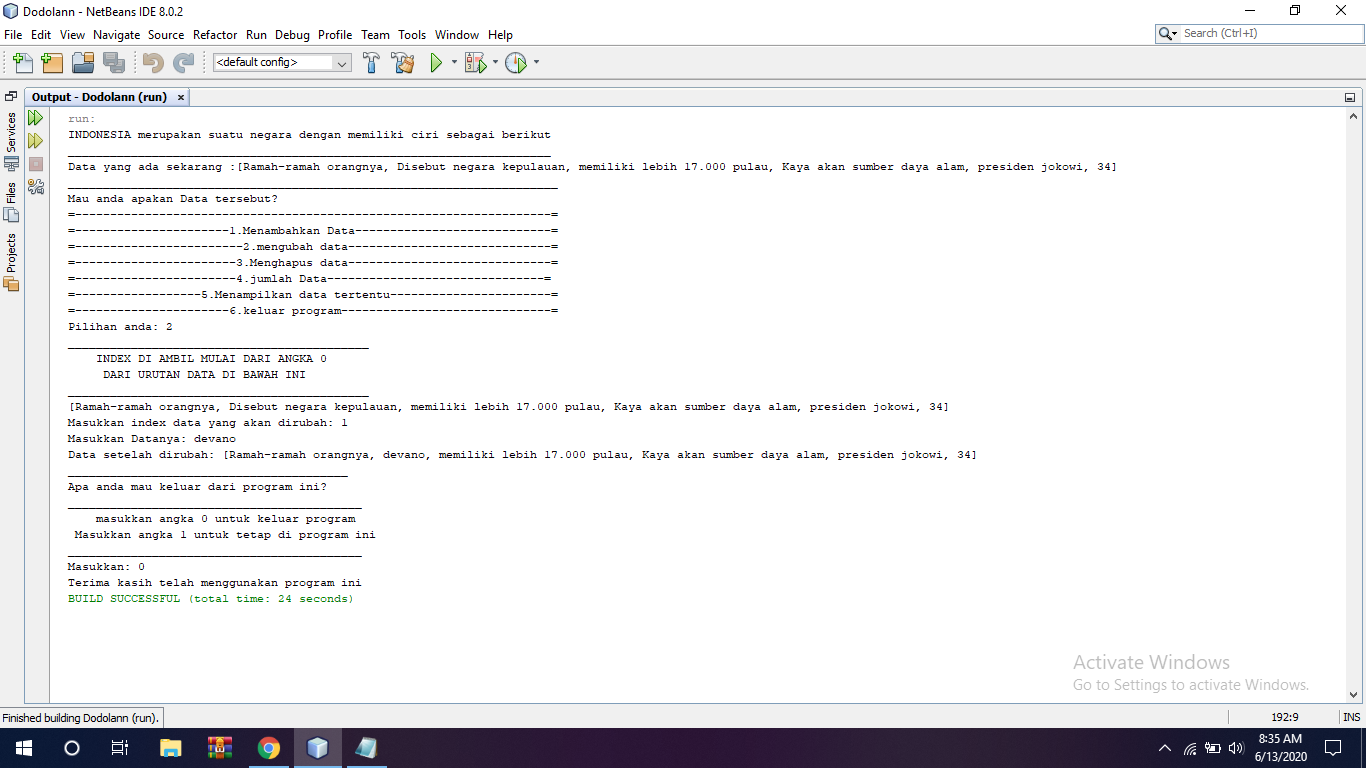This screenshot has width=1366, height=768.
Task: Profile the project with the clock icon
Action: coord(519,62)
